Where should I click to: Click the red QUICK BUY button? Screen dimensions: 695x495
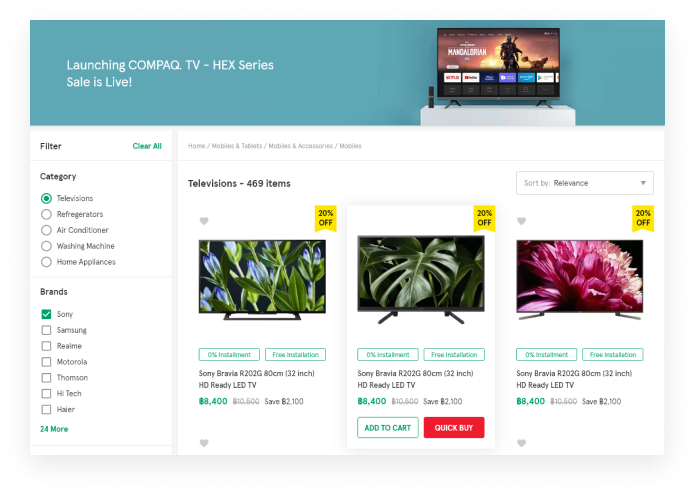(x=454, y=428)
